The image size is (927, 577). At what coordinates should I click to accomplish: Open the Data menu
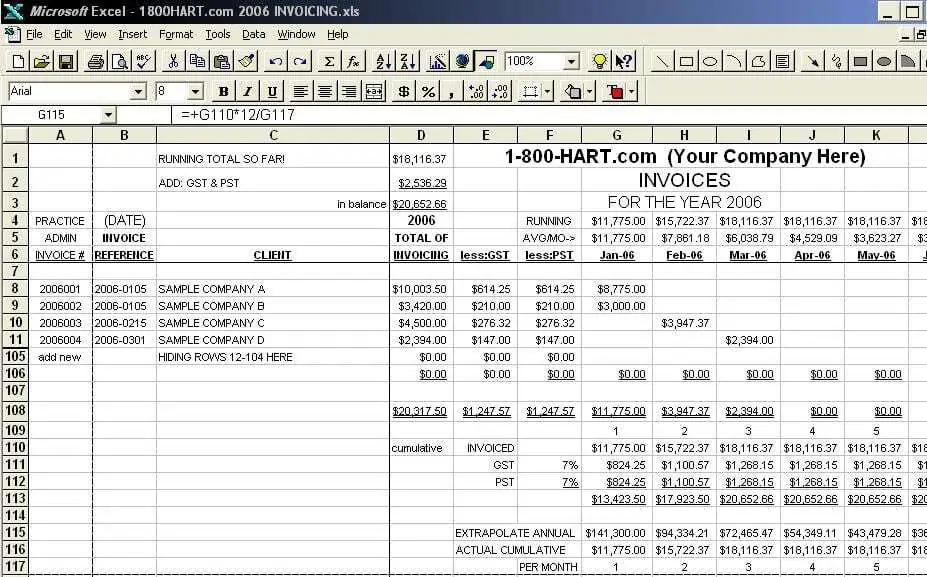point(254,34)
